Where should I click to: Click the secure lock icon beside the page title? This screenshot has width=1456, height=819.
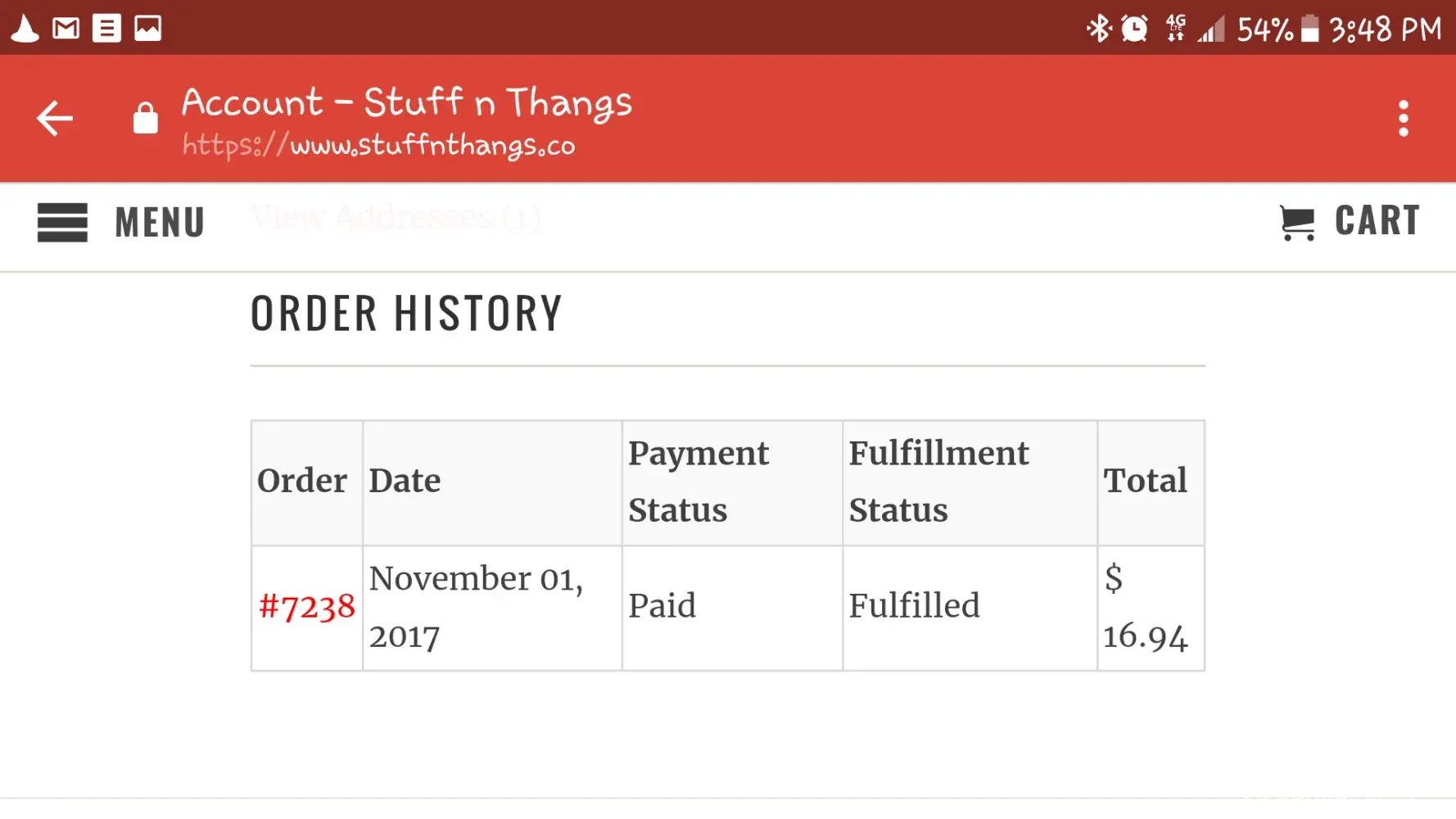[x=146, y=118]
